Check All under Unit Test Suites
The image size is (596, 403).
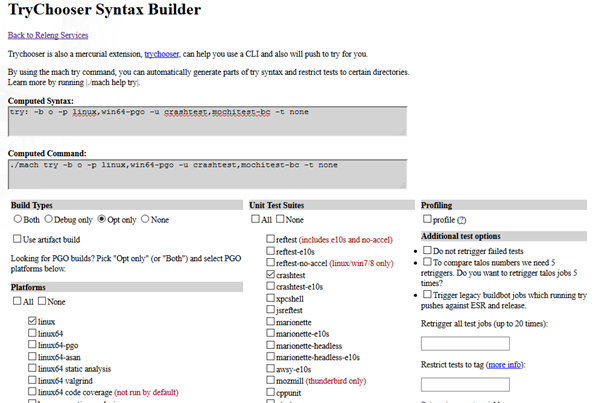click(255, 219)
